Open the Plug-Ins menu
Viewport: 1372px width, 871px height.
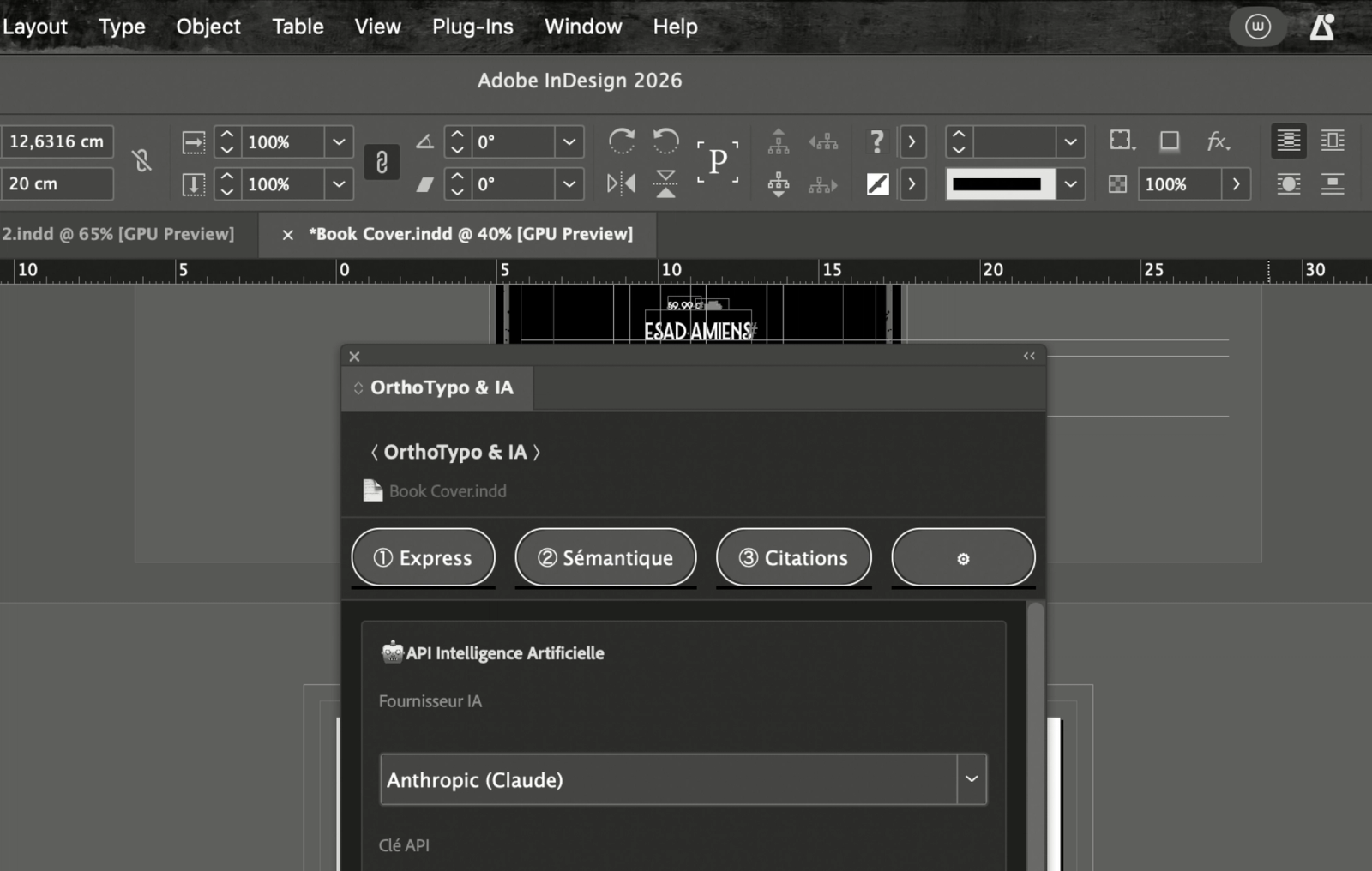pyautogui.click(x=472, y=27)
